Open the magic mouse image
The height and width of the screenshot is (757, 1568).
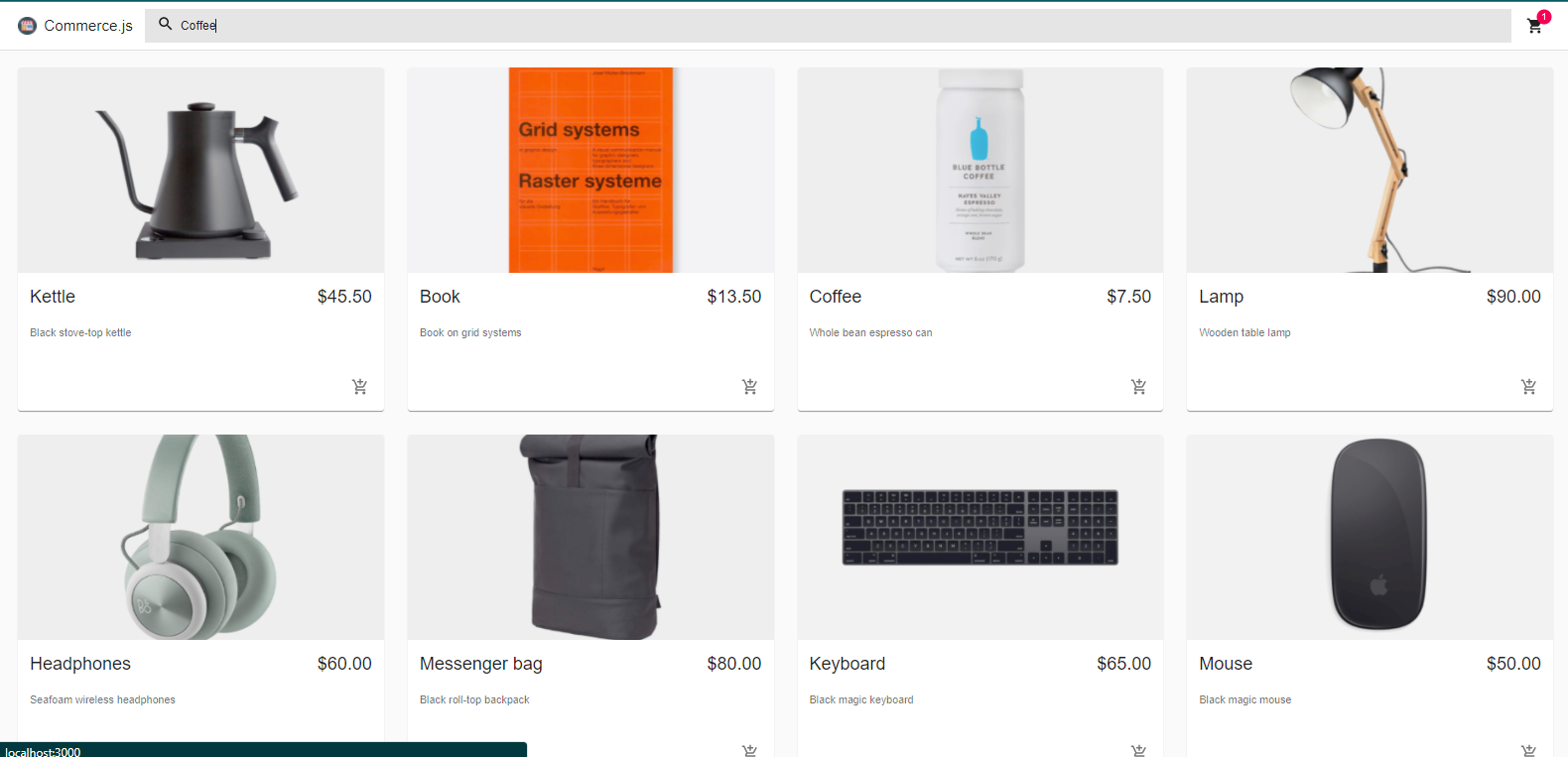(1370, 537)
